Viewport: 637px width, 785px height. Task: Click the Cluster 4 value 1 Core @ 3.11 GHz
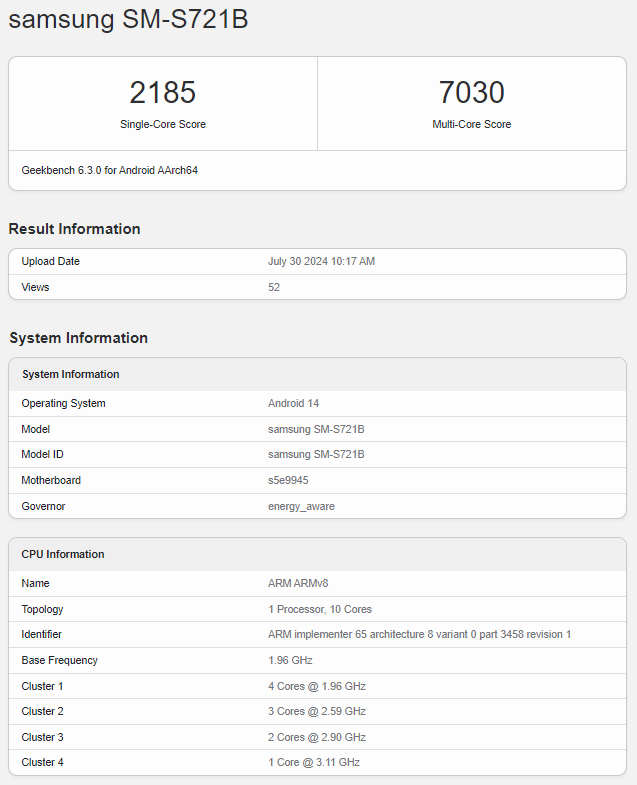point(314,763)
